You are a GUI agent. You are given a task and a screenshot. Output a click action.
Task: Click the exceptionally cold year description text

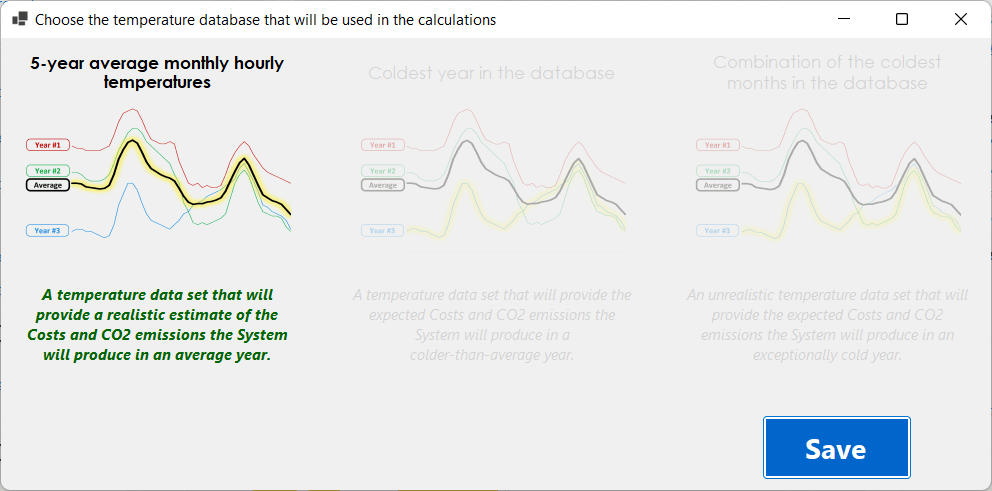pos(827,325)
